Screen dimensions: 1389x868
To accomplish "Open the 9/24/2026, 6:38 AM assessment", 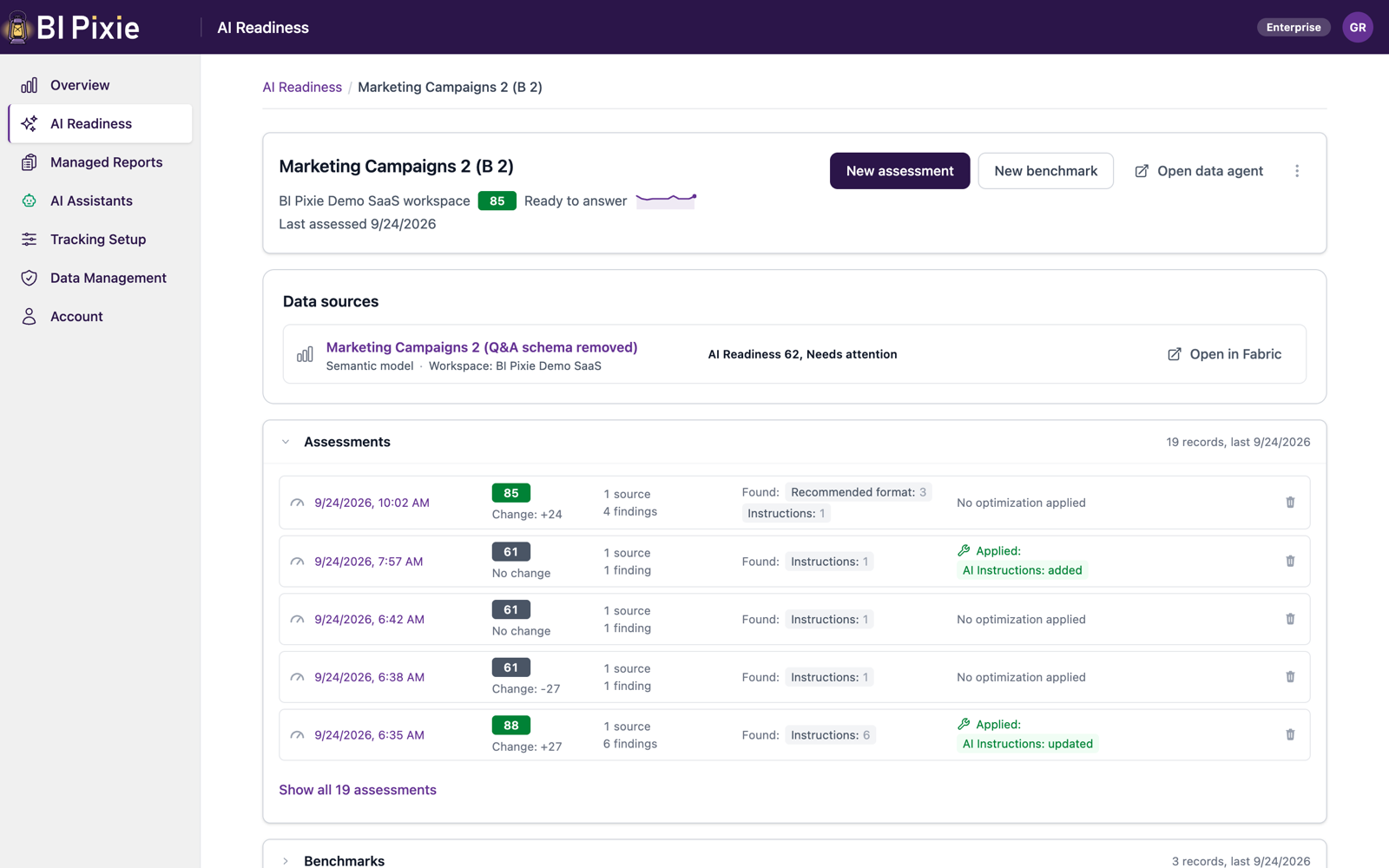I will click(369, 677).
